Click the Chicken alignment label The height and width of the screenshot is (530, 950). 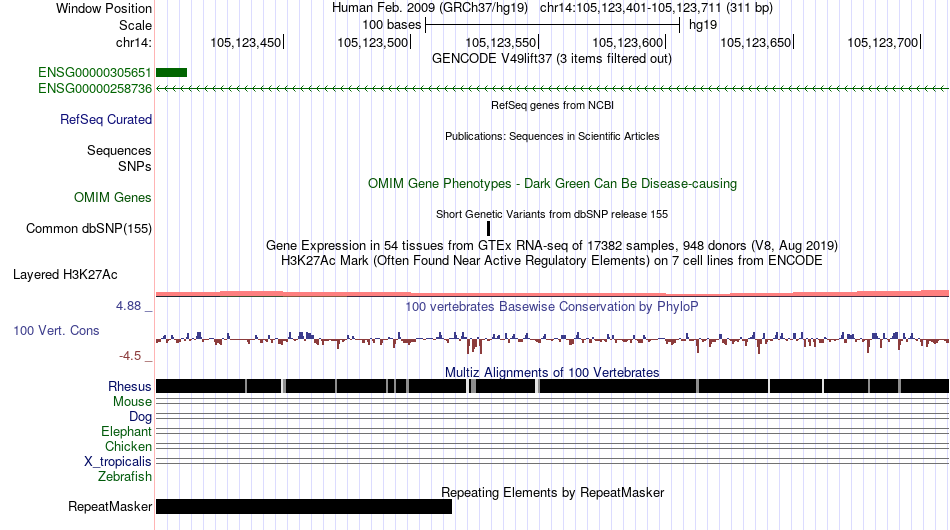(128, 446)
